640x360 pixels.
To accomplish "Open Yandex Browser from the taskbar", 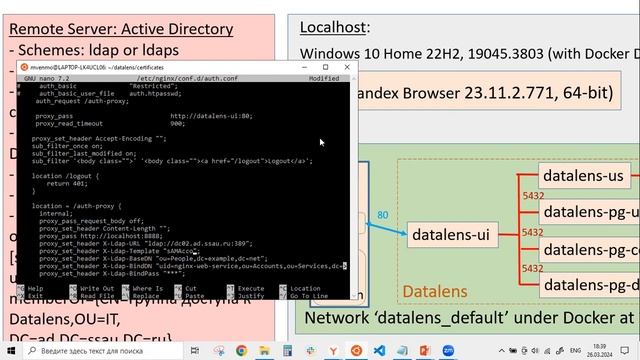I will pyautogui.click(x=333, y=351).
